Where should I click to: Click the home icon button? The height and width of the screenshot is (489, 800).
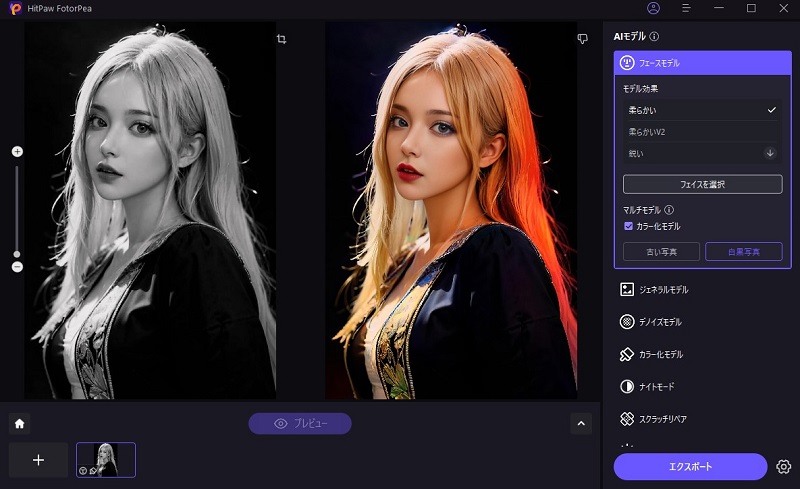[19, 423]
